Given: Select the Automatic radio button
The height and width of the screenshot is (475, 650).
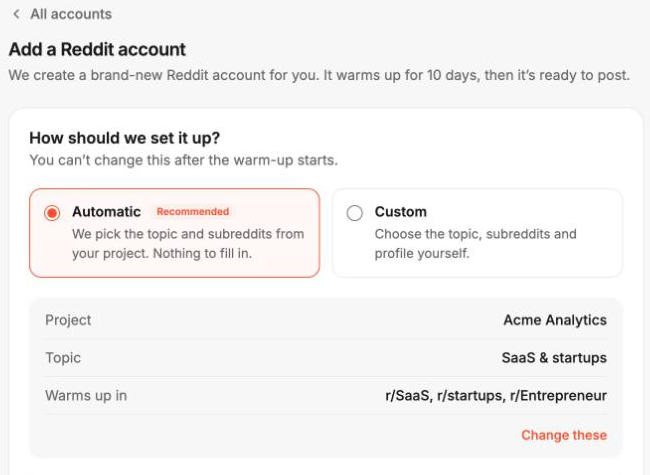Looking at the screenshot, I should [x=52, y=213].
